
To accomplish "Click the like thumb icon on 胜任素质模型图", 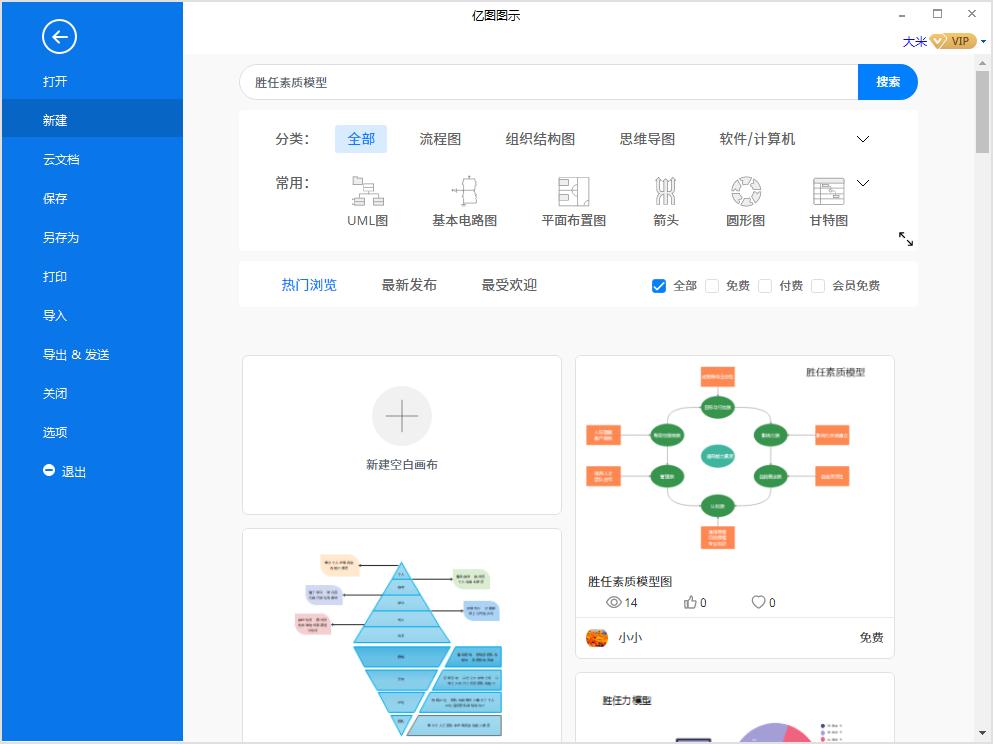I will (x=688, y=601).
